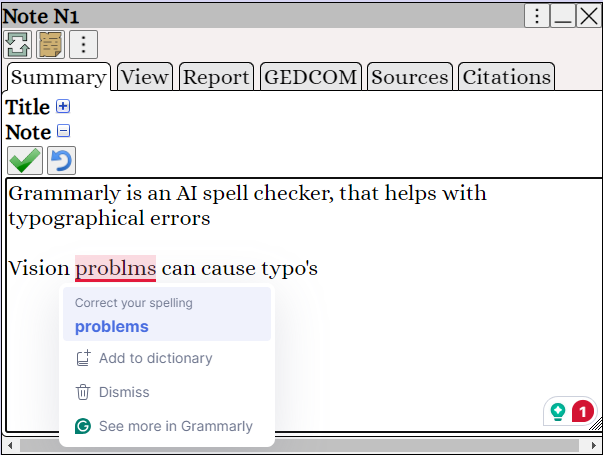
Task: Click the red Grammarly error count badge
Action: click(583, 412)
